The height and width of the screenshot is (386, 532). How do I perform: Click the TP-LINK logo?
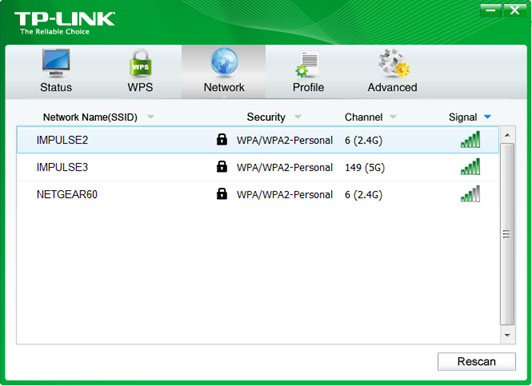(64, 23)
